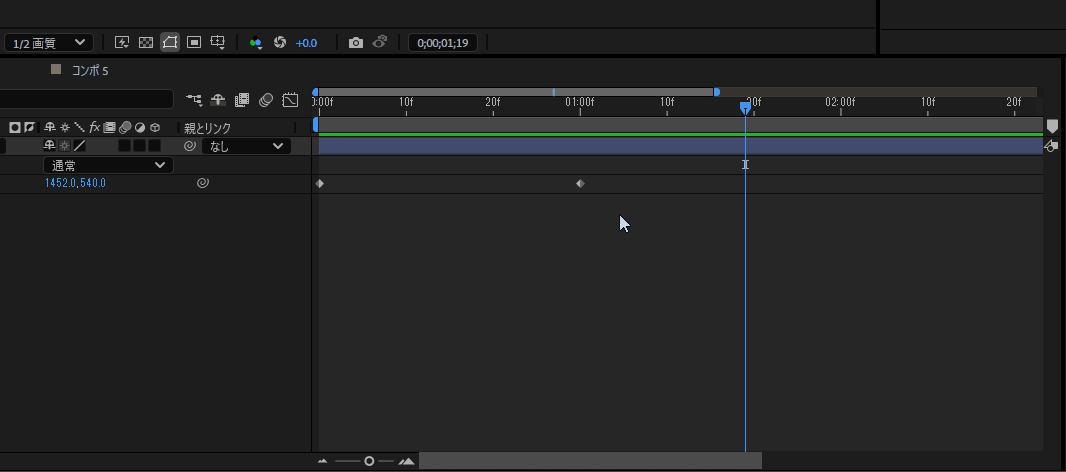The height and width of the screenshot is (472, 1066).
Task: Open the grid and guide options icon
Action: tap(218, 42)
